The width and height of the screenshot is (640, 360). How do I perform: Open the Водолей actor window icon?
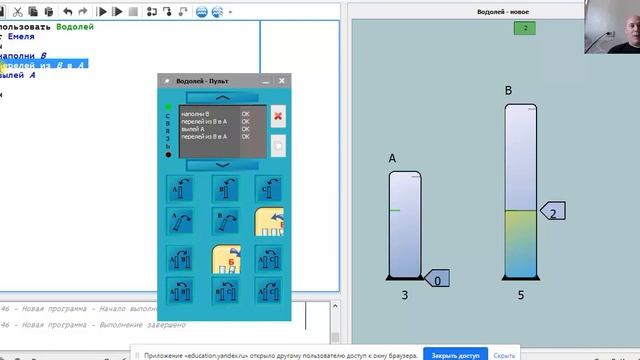202,12
